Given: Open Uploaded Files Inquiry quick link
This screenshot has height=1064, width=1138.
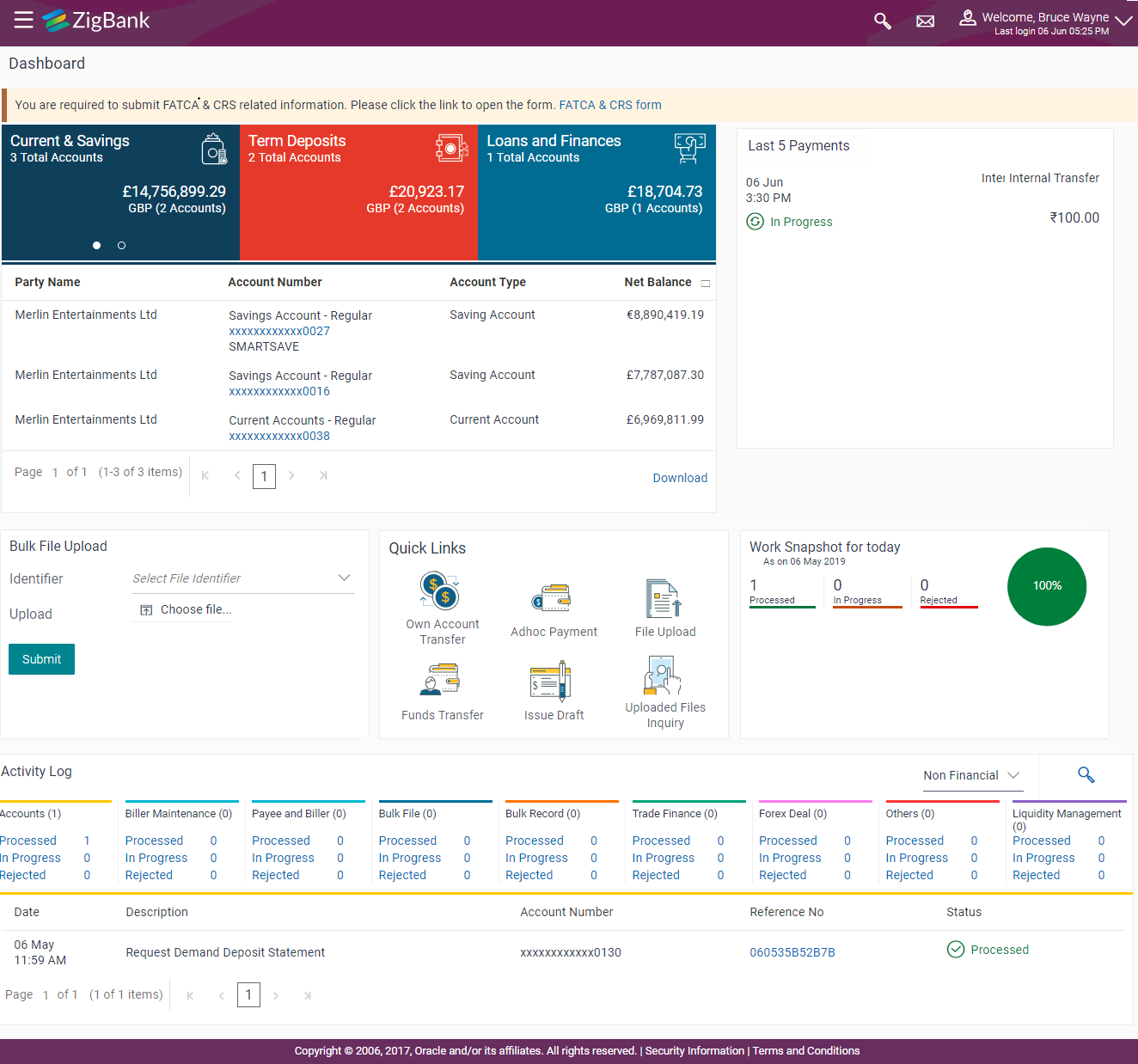Looking at the screenshot, I should (665, 693).
